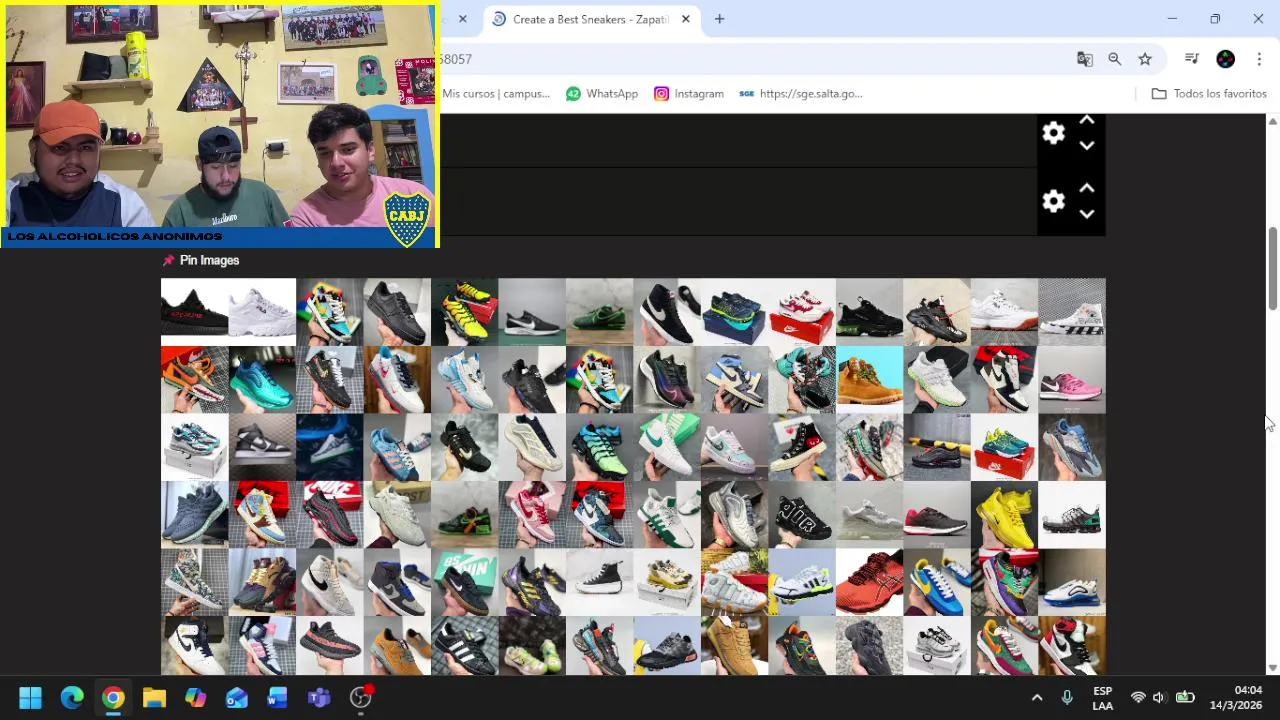The height and width of the screenshot is (720, 1280).
Task: Click scrollbar up arrow at page top
Action: pyautogui.click(x=1273, y=121)
